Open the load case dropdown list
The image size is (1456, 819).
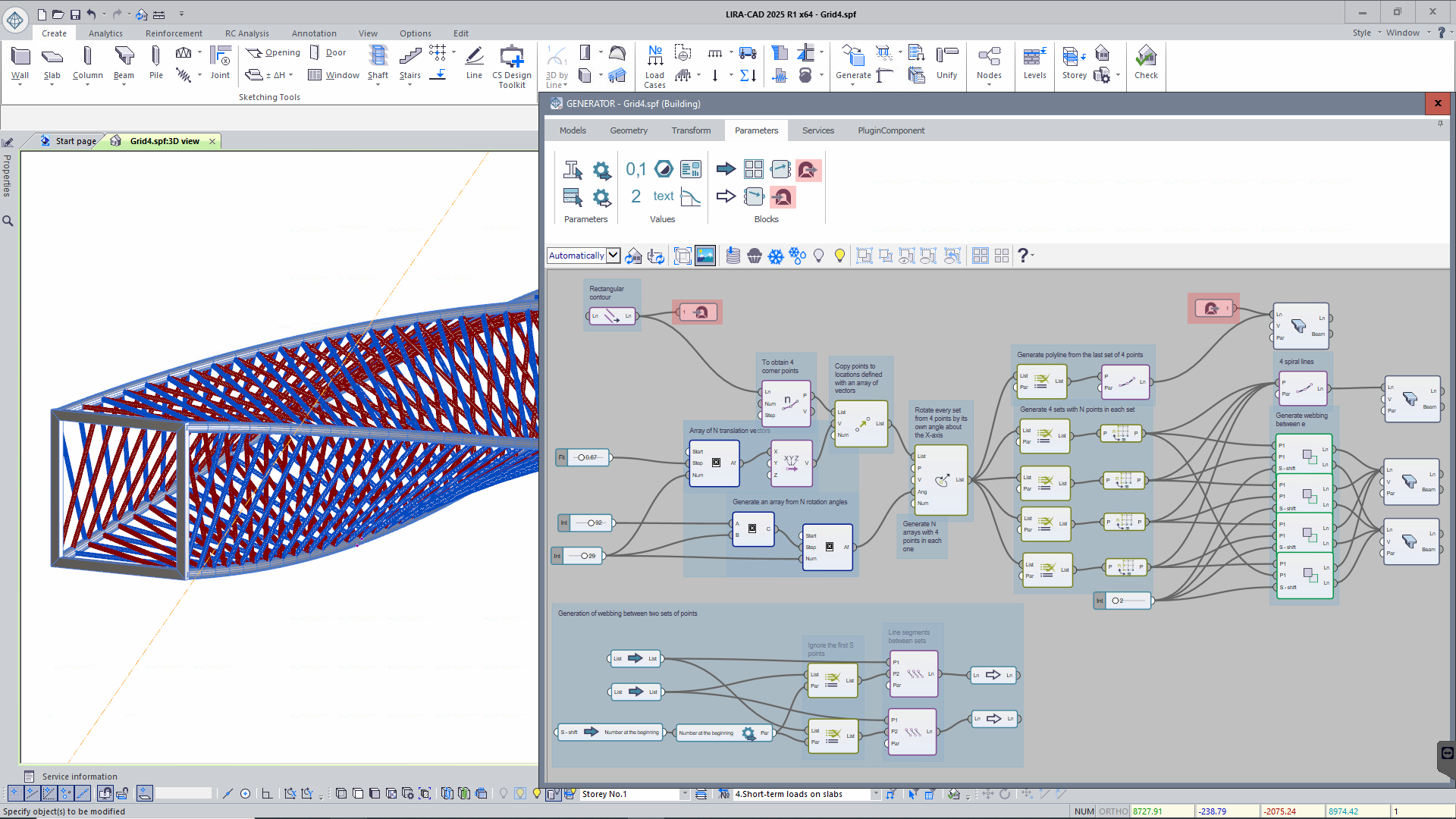(x=875, y=794)
